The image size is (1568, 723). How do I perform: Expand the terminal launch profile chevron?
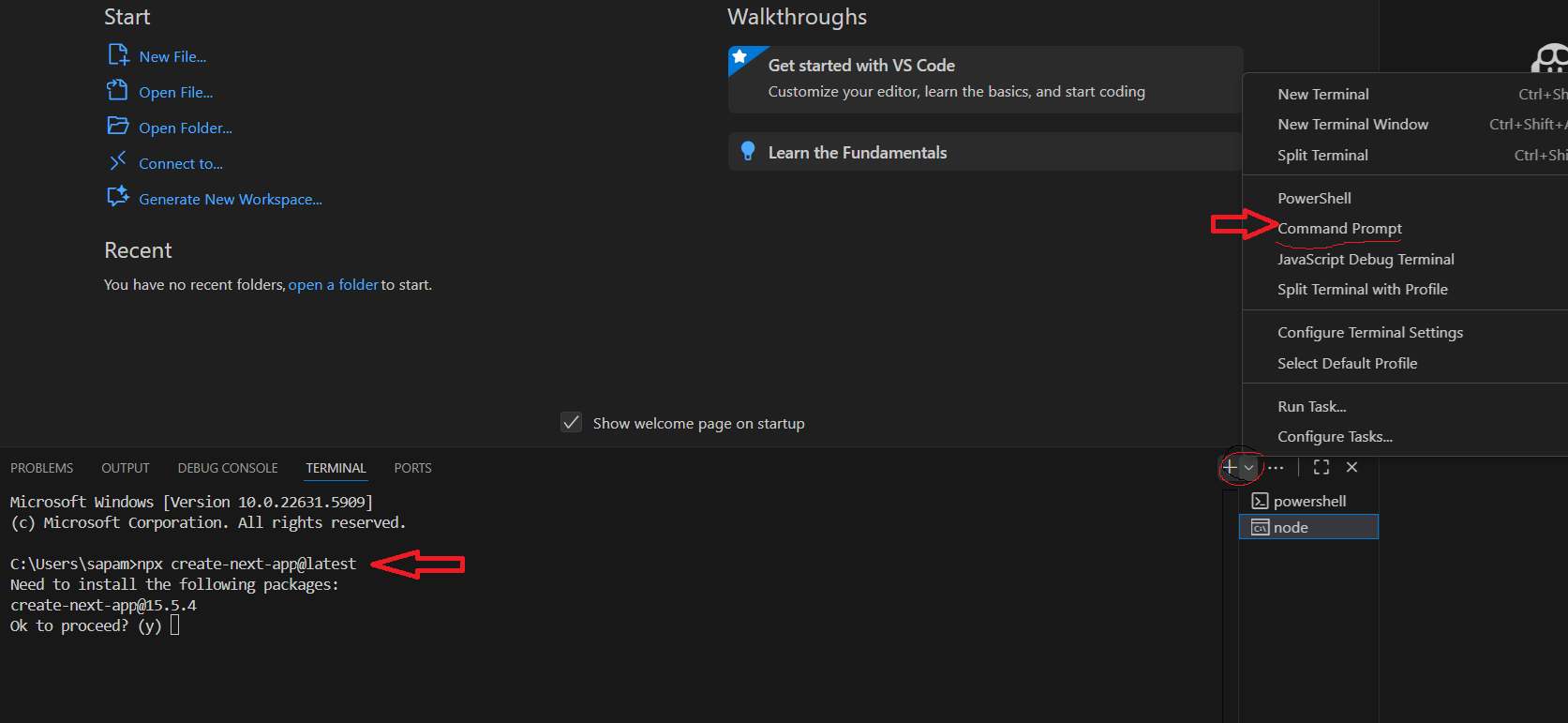(1248, 467)
